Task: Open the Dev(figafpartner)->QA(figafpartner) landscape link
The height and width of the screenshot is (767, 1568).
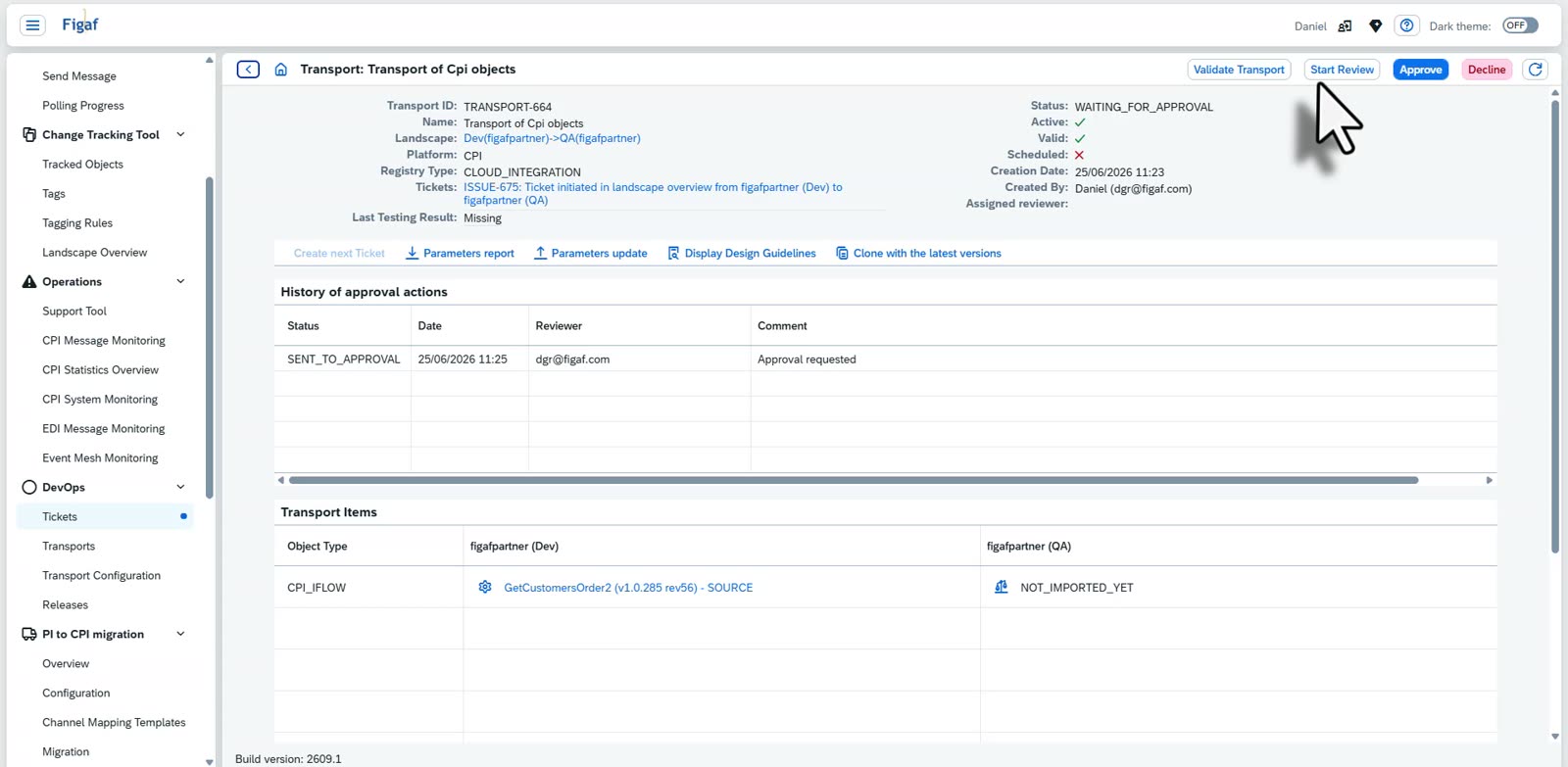Action: point(552,139)
